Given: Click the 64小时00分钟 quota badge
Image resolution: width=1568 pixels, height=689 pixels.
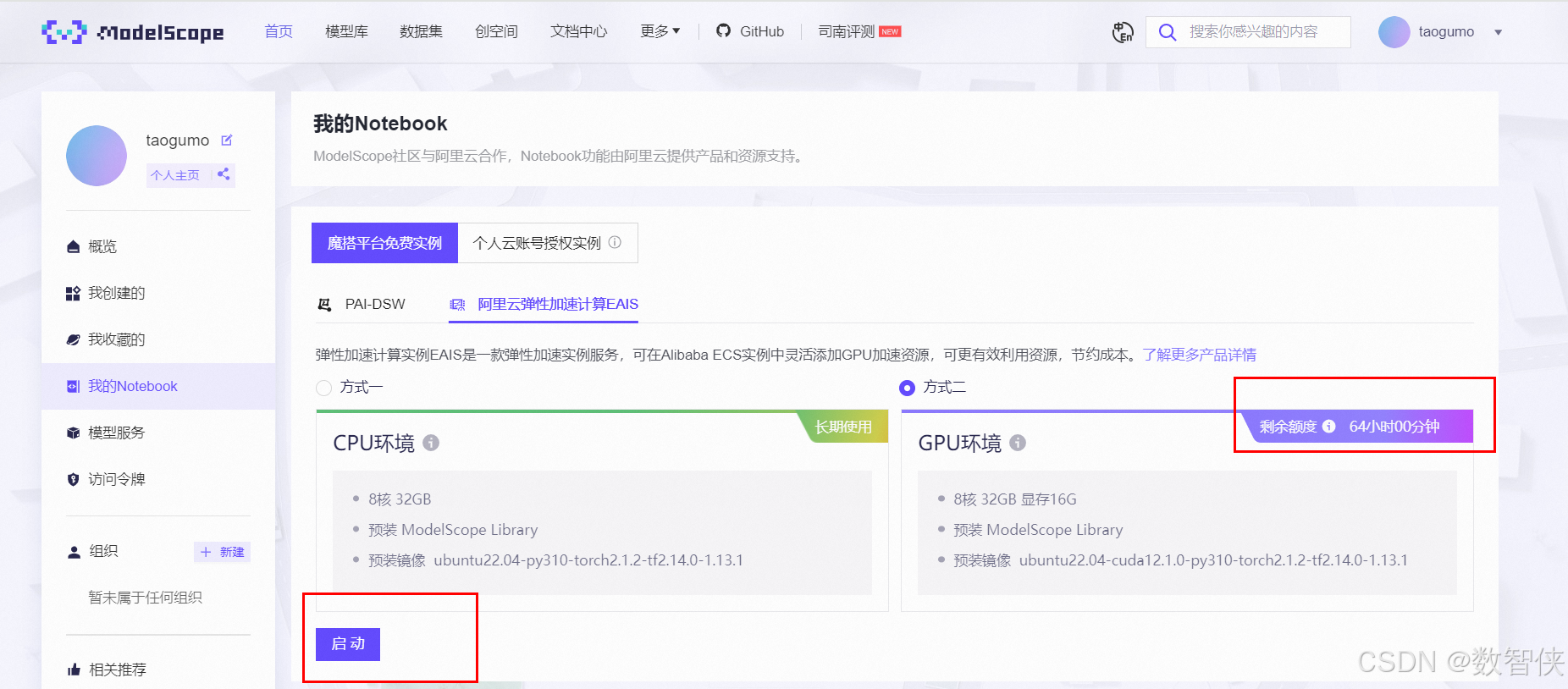Looking at the screenshot, I should coord(1394,427).
